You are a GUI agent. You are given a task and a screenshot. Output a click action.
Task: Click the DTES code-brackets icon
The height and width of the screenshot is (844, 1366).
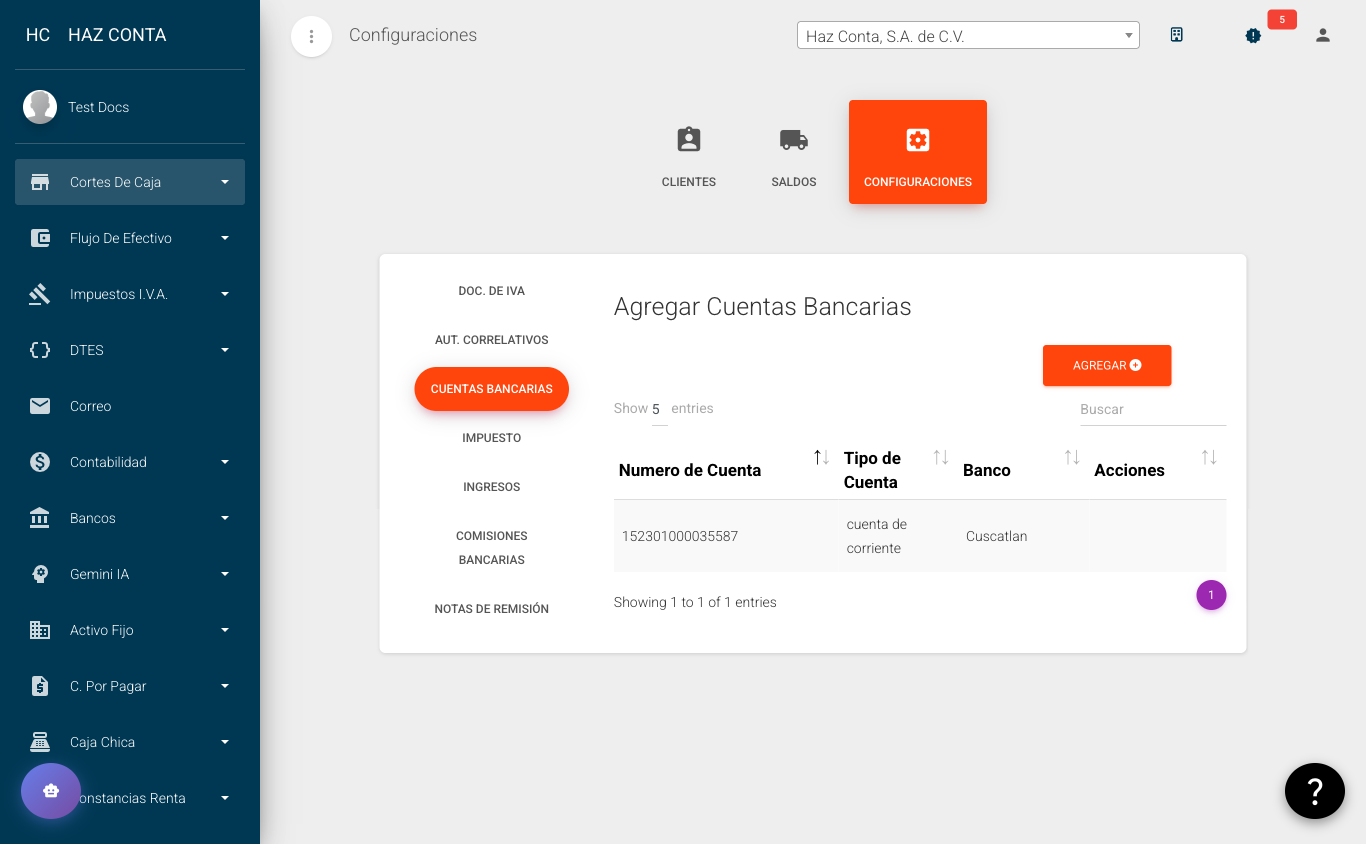(40, 350)
